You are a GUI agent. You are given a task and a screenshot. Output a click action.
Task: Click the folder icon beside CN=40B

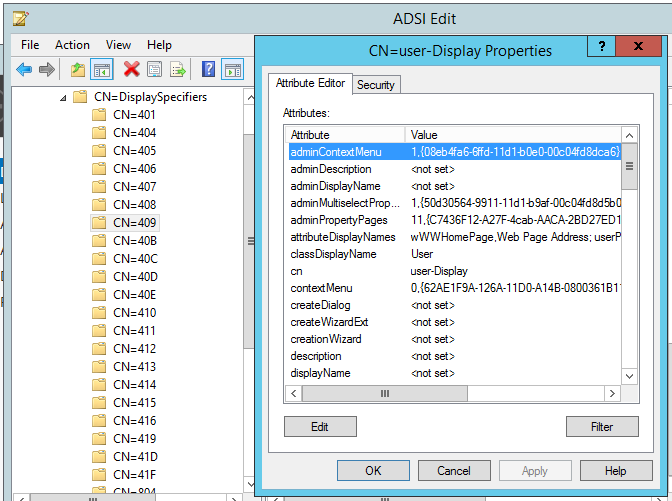coord(99,241)
